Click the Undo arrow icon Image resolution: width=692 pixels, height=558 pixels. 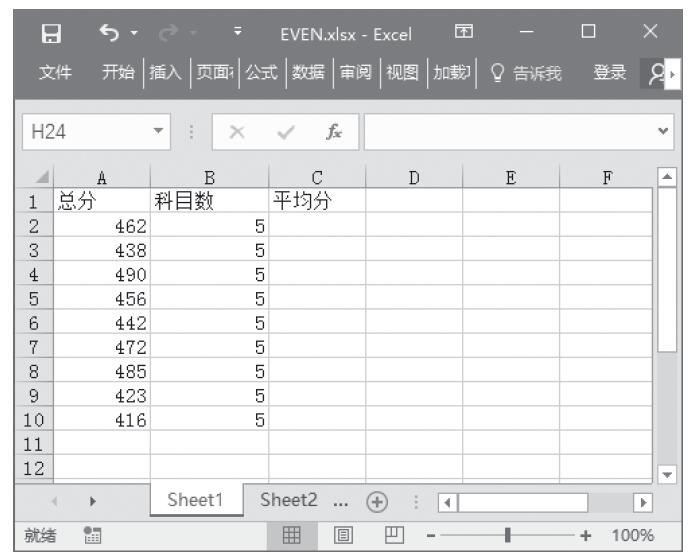pos(110,33)
